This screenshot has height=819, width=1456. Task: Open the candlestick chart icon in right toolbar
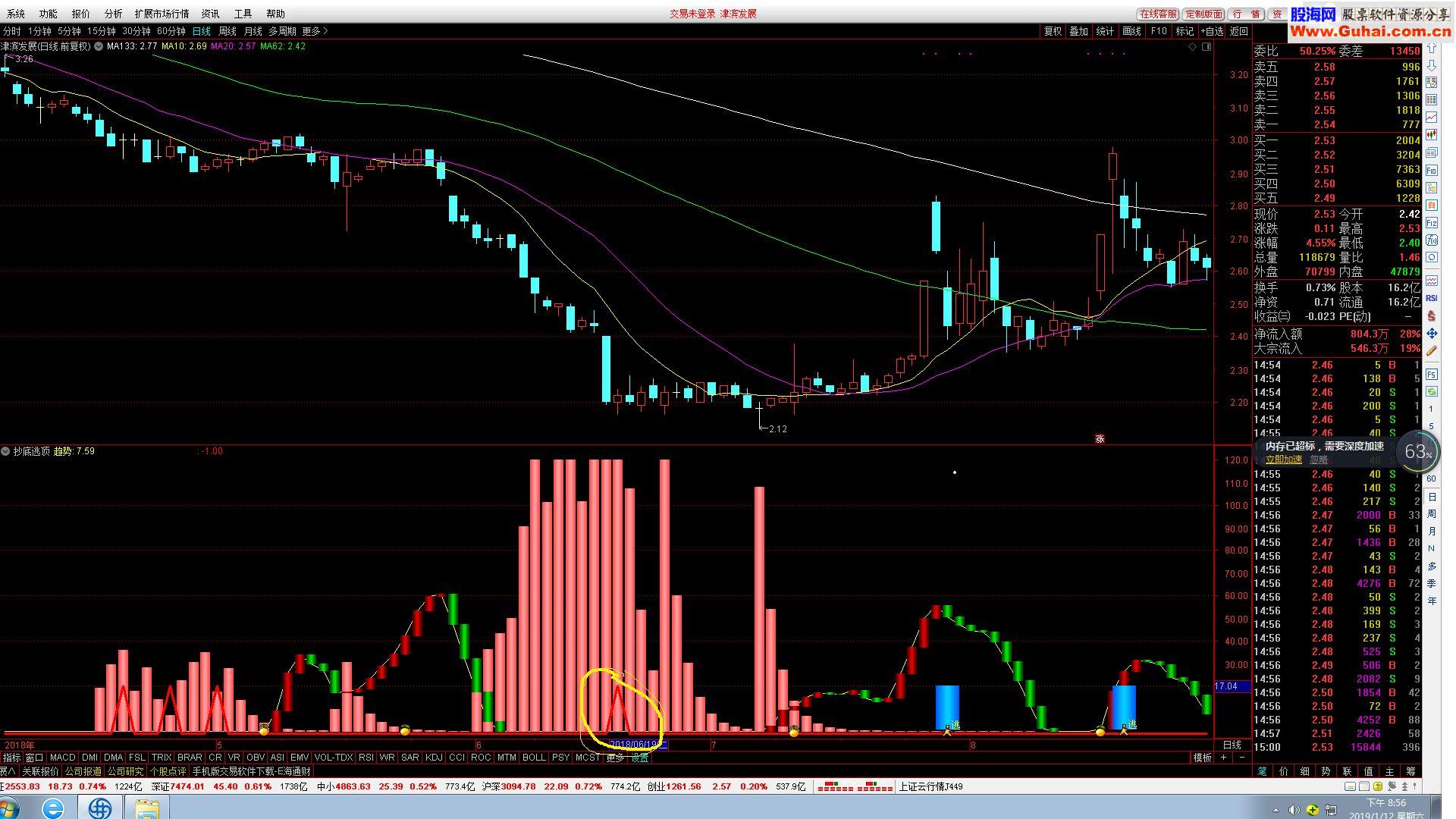[x=1431, y=133]
